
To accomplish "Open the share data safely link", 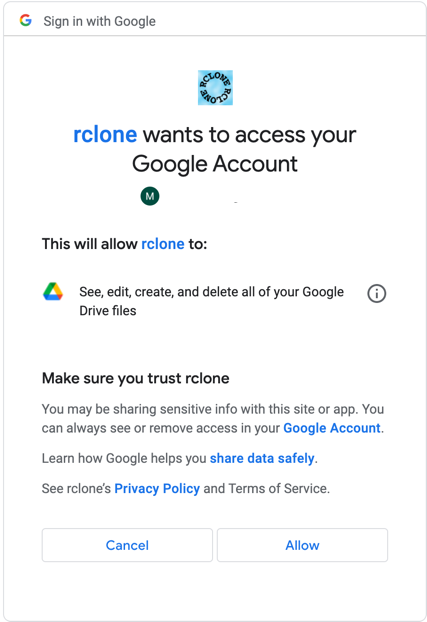I will click(x=262, y=458).
